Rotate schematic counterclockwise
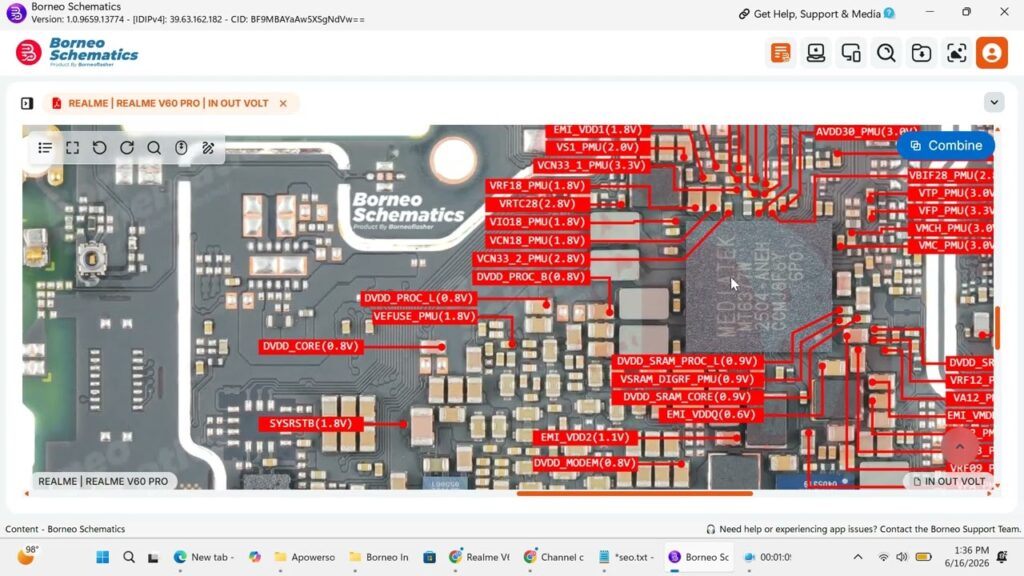Image resolution: width=1024 pixels, height=576 pixels. [99, 148]
